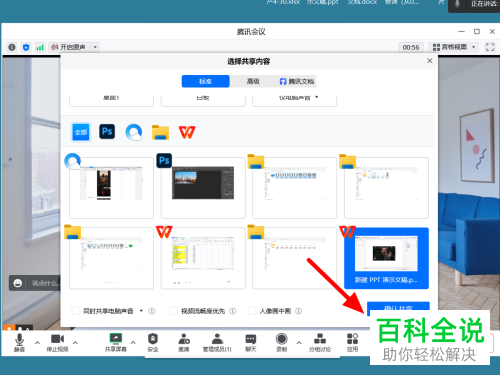Check 人像画中画 checkbox
The height and width of the screenshot is (375, 500).
click(252, 311)
